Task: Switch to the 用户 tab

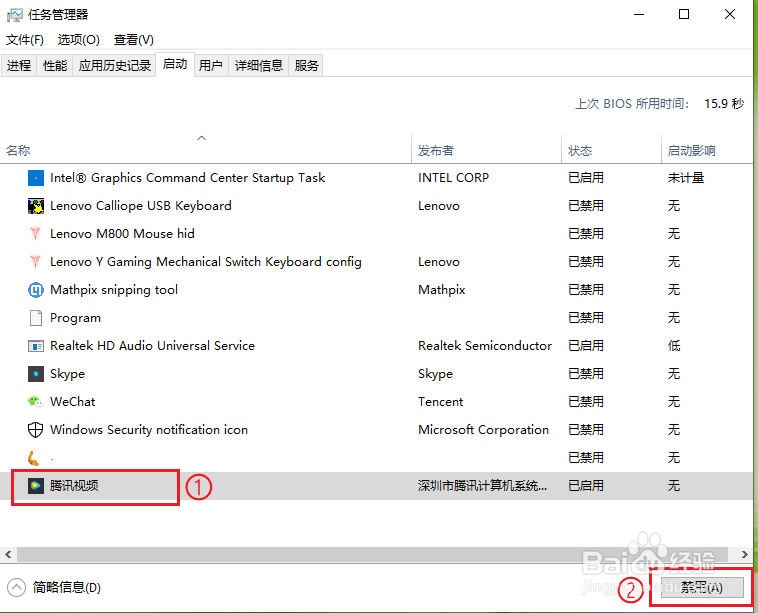Action: point(211,65)
